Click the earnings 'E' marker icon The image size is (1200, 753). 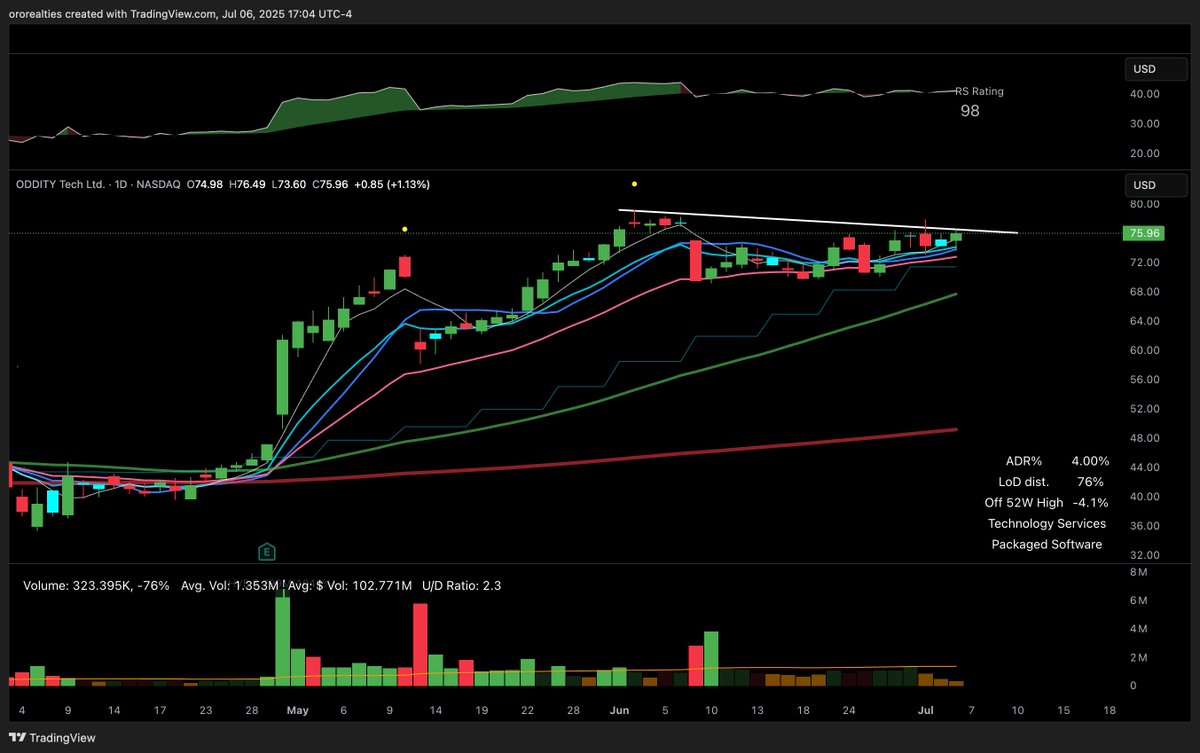(x=267, y=551)
